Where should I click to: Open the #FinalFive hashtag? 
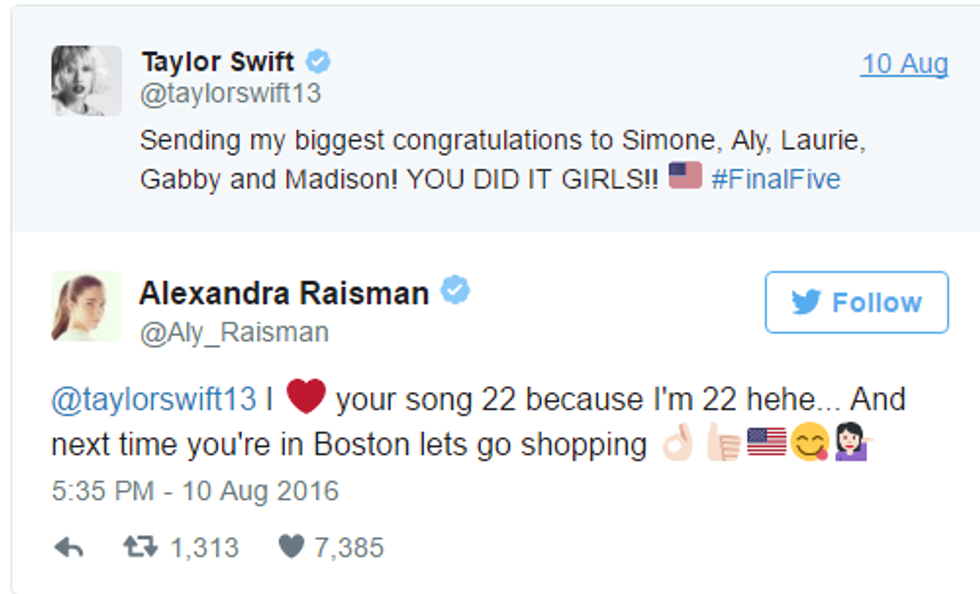(775, 179)
